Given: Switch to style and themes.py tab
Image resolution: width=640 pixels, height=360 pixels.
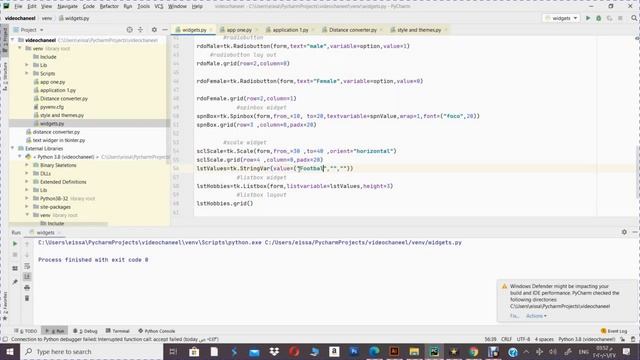Looking at the screenshot, I should (x=419, y=30).
